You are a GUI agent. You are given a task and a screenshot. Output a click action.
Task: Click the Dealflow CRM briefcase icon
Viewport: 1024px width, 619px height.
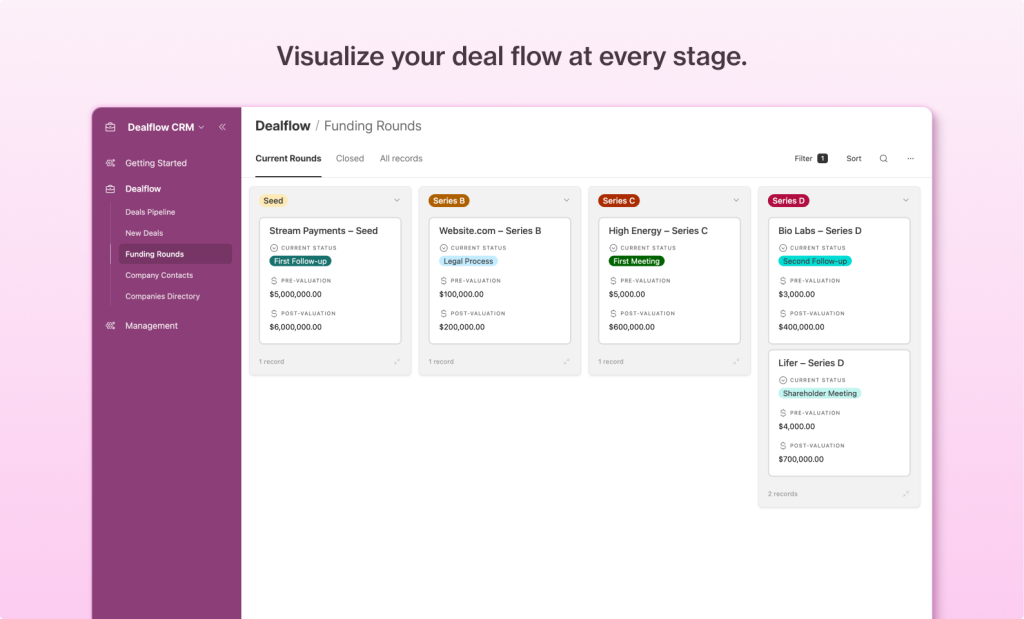tap(110, 127)
